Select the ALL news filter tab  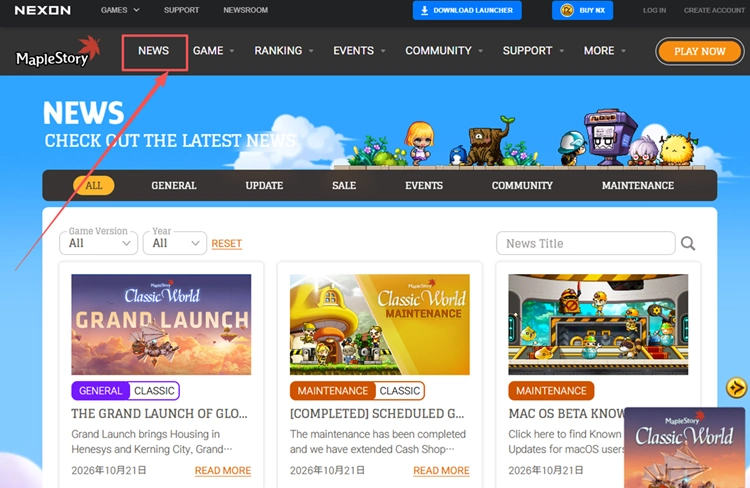click(94, 186)
